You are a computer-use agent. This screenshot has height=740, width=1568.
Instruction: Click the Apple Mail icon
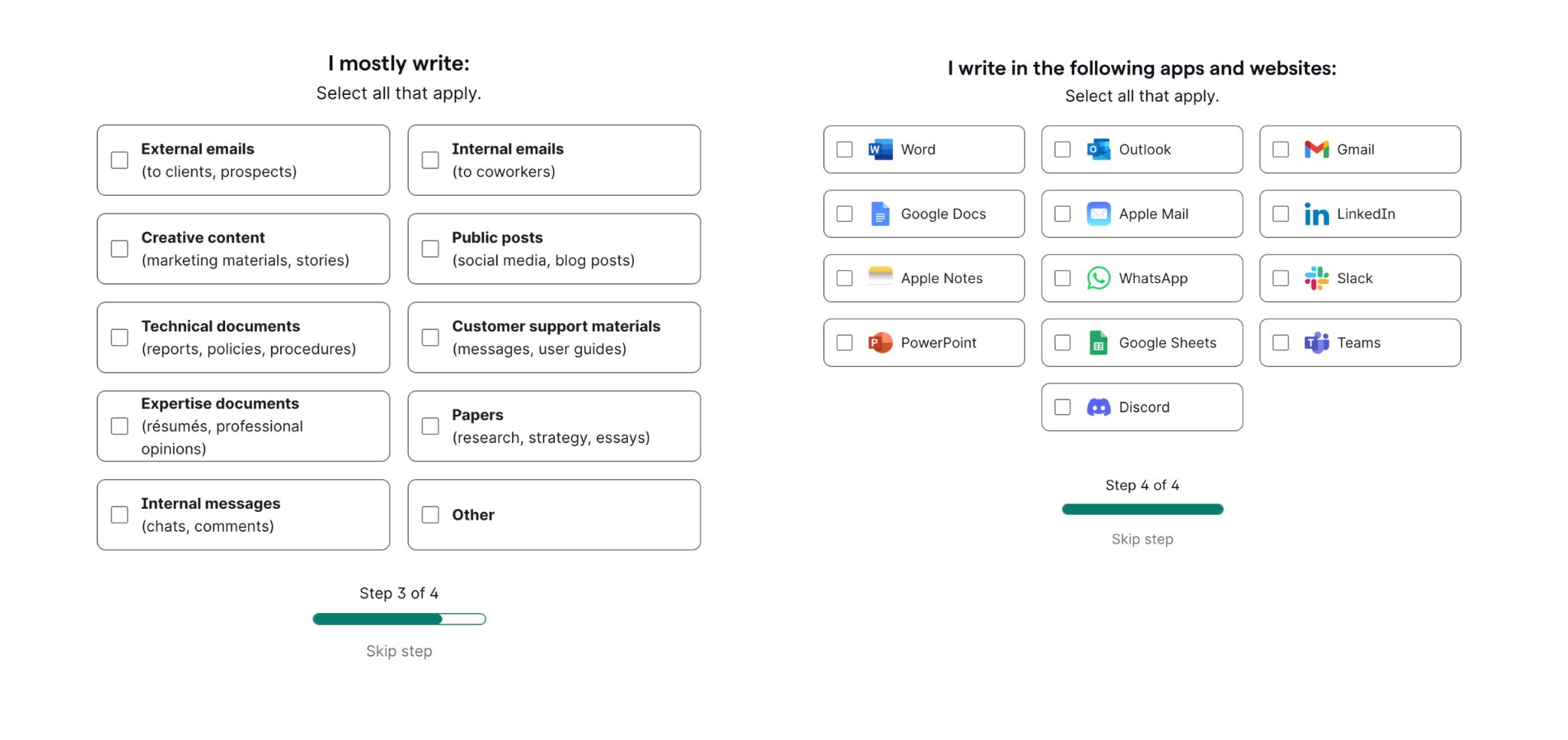[x=1097, y=214]
